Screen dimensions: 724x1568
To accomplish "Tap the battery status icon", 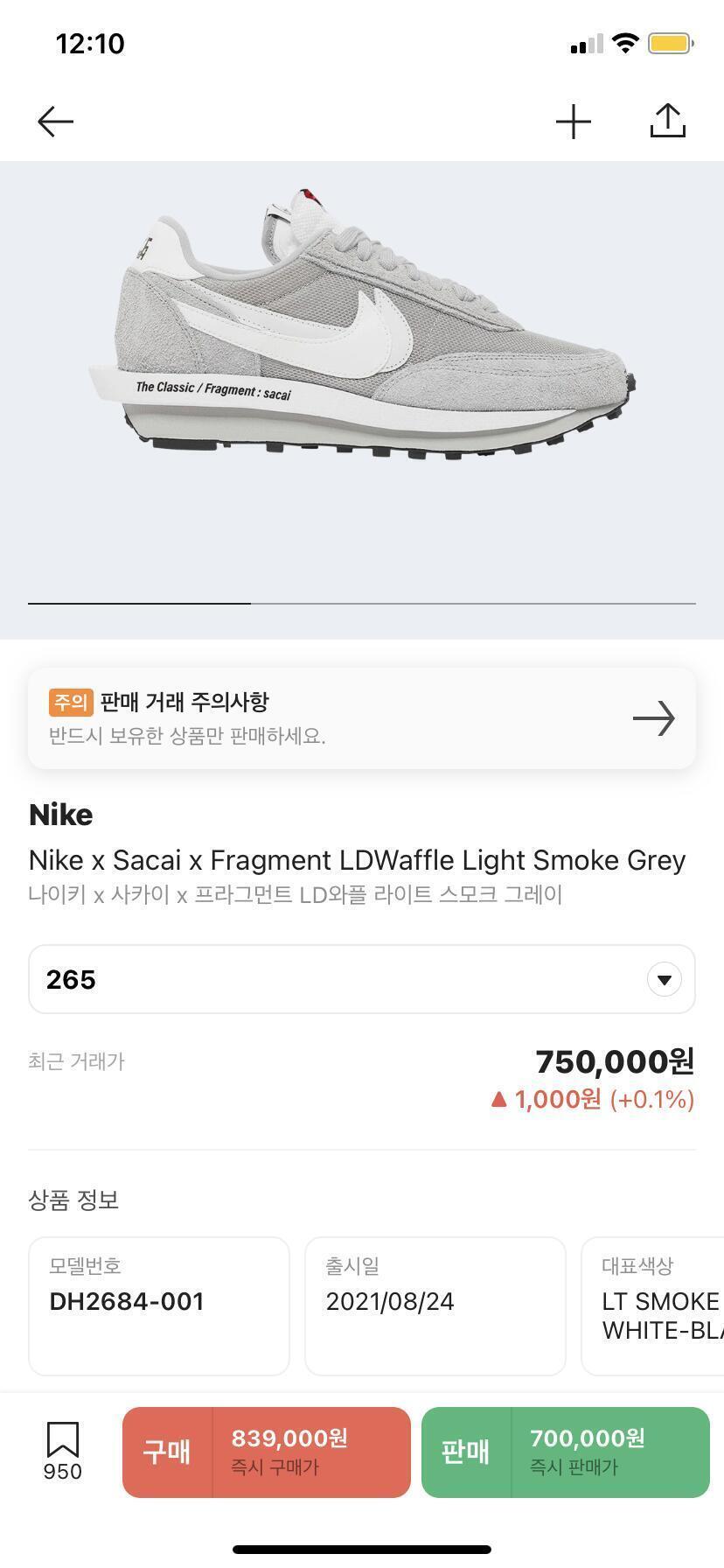I will (671, 44).
